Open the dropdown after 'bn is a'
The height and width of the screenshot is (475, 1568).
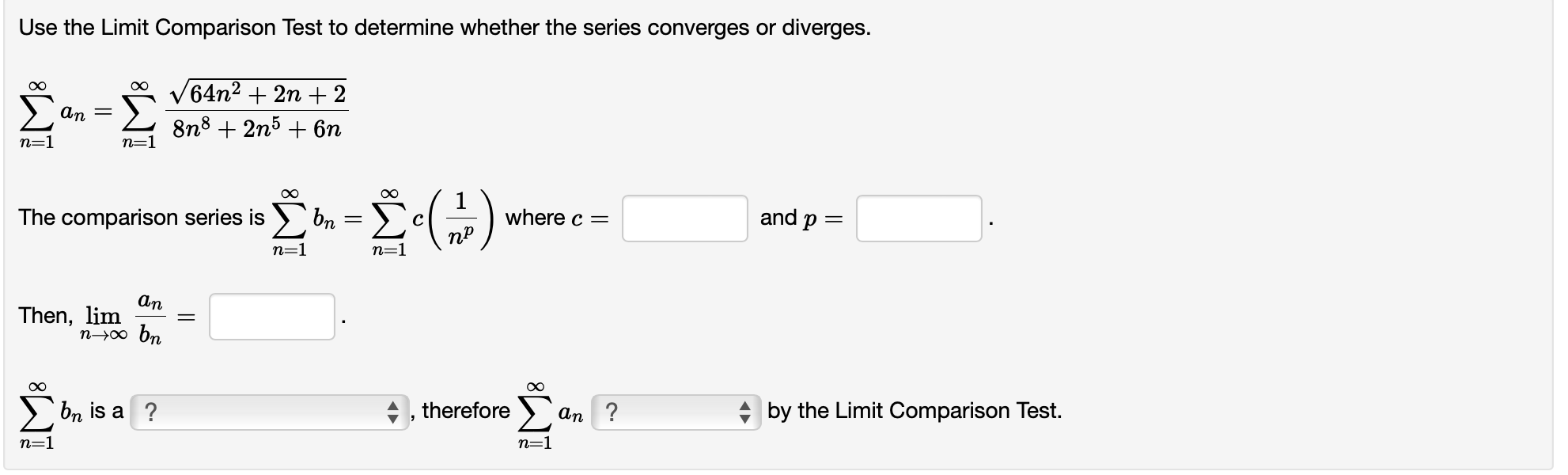(x=269, y=410)
